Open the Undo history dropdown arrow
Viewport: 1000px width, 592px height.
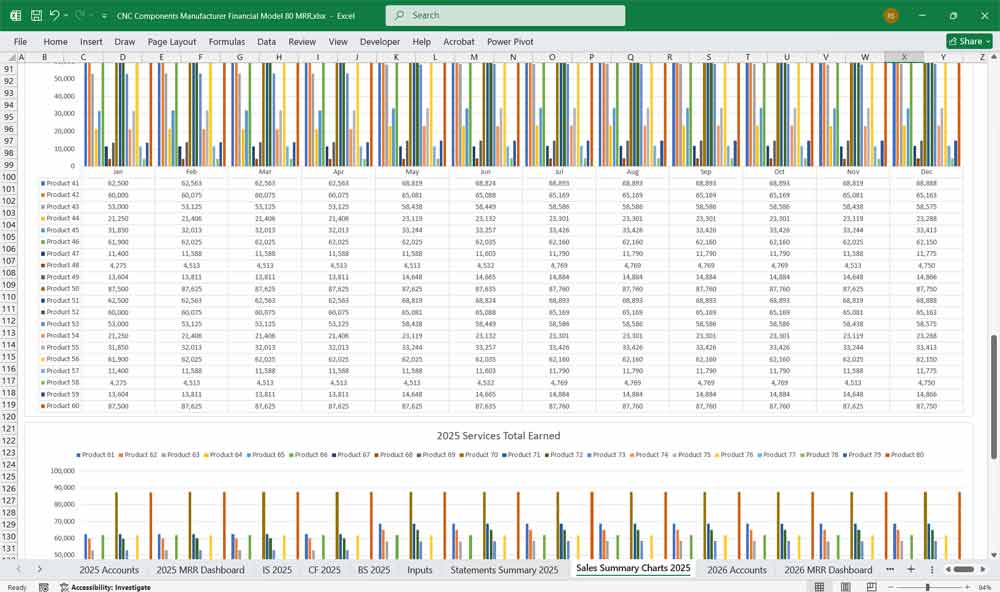[x=66, y=15]
